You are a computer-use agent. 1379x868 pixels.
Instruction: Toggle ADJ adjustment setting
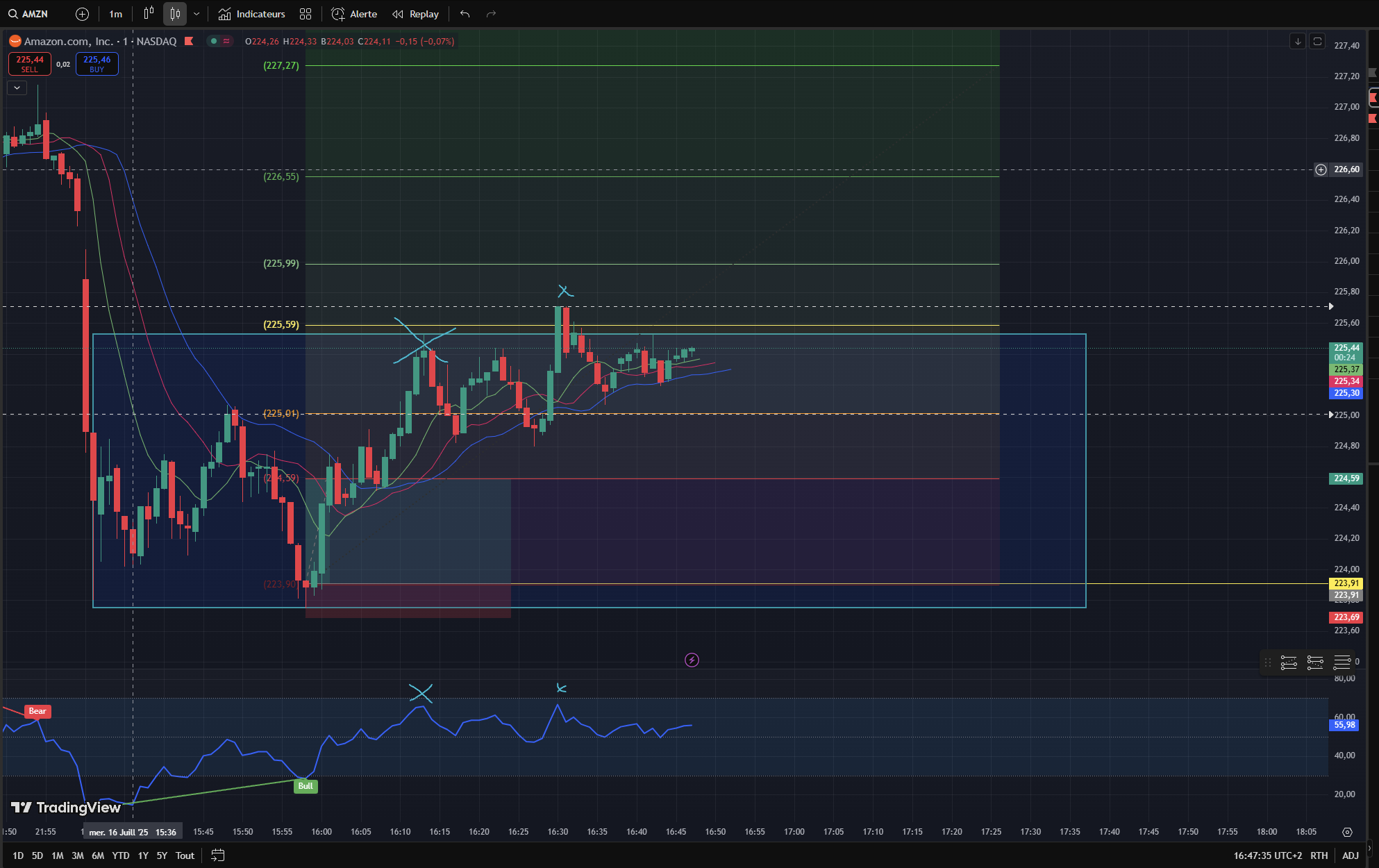[x=1351, y=856]
